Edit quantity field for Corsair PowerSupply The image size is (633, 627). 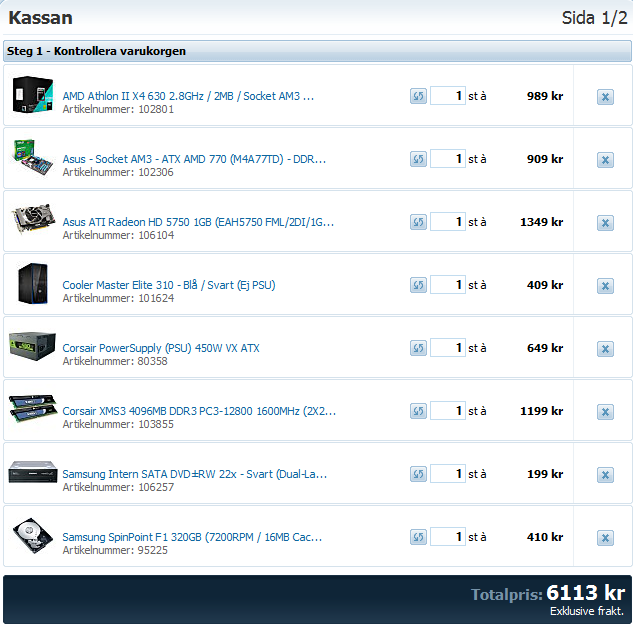tap(448, 348)
